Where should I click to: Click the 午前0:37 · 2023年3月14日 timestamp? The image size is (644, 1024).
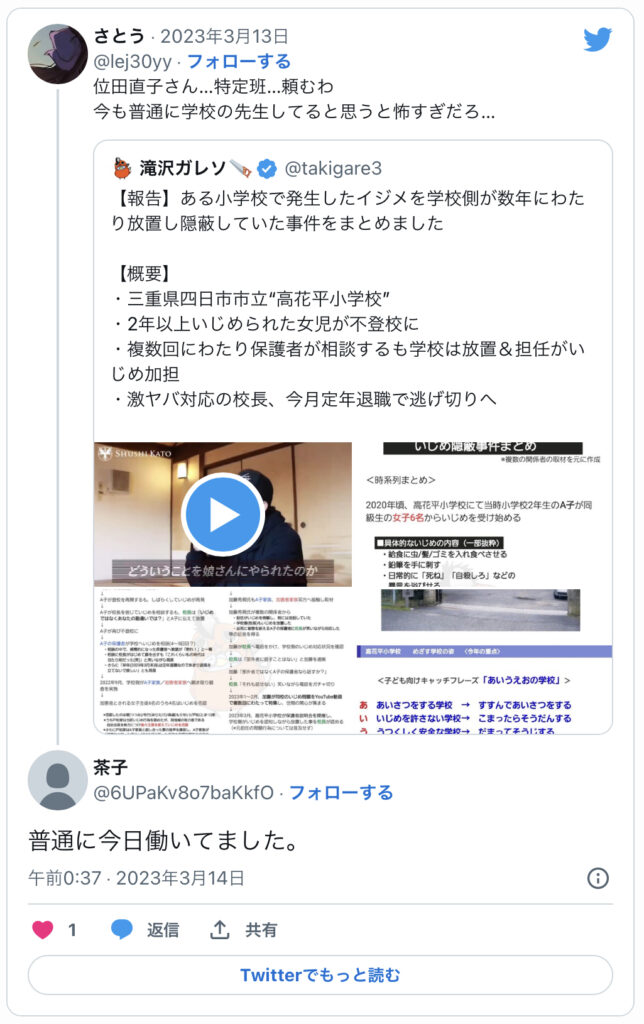[x=136, y=878]
